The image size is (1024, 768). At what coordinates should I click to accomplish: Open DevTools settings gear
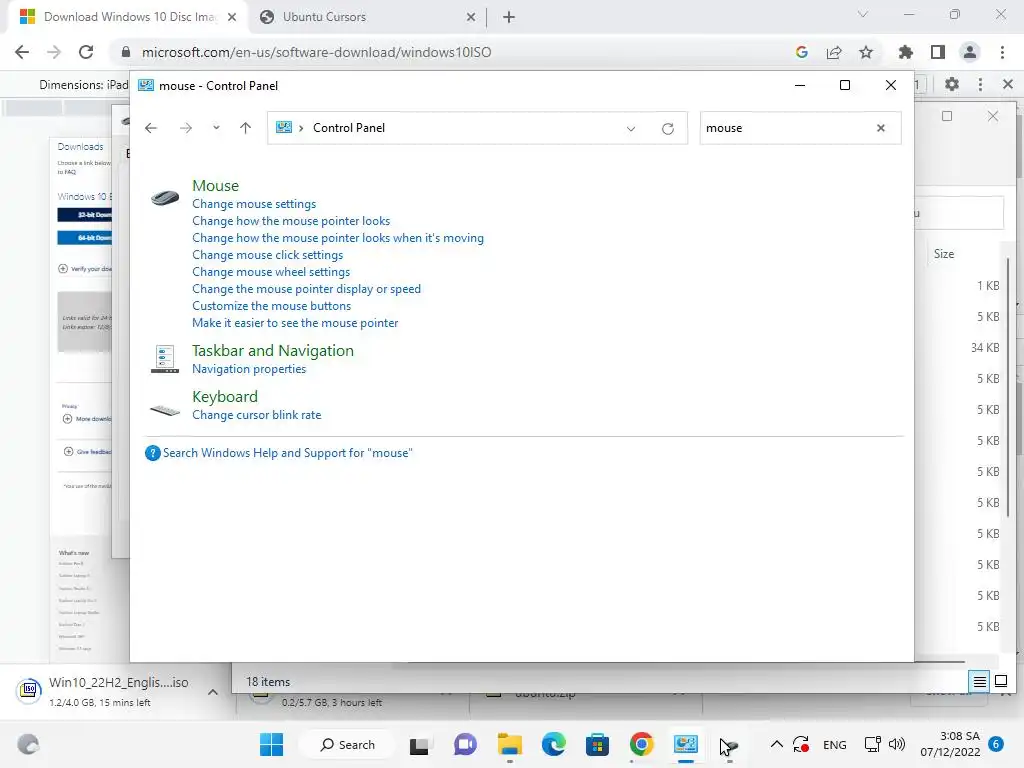pos(952,84)
